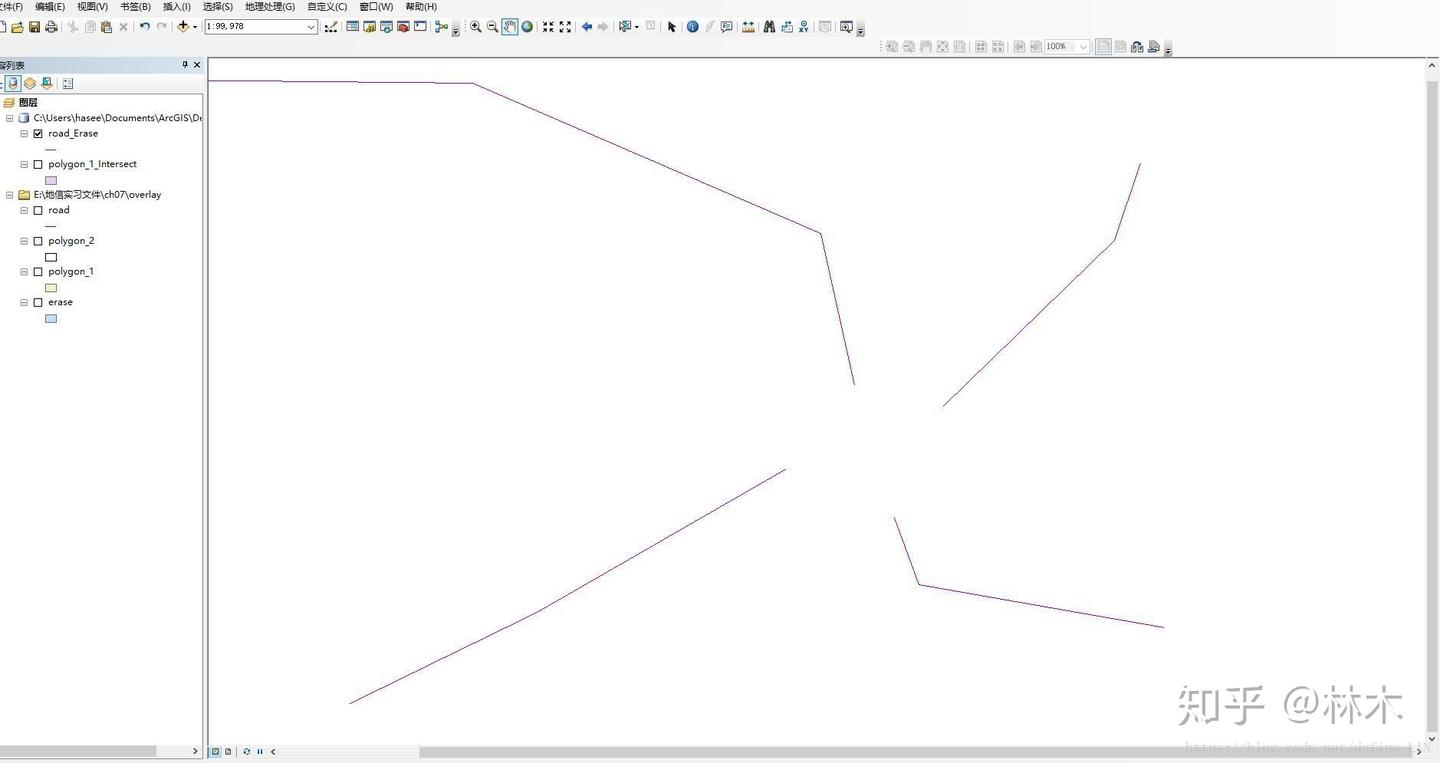Zoom to full extent with the globe icon

[x=527, y=27]
